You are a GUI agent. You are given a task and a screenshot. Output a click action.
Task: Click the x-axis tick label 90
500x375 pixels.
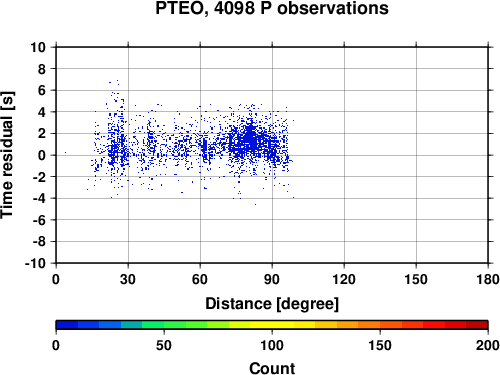272,279
